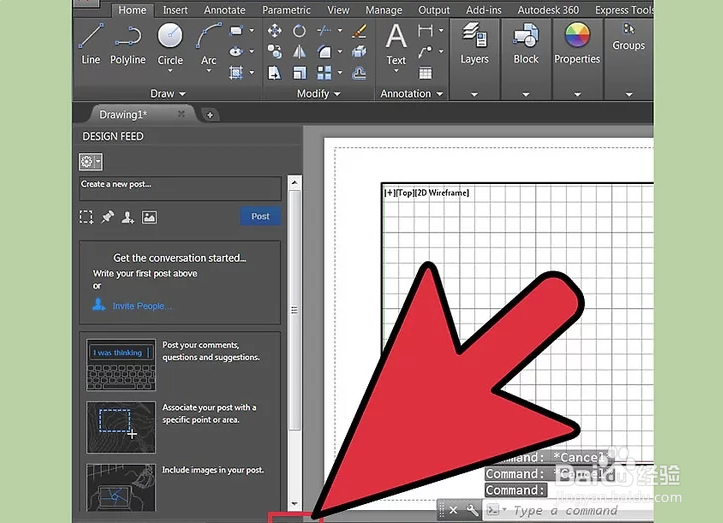Select the Array tool
723x523 pixels.
click(324, 72)
